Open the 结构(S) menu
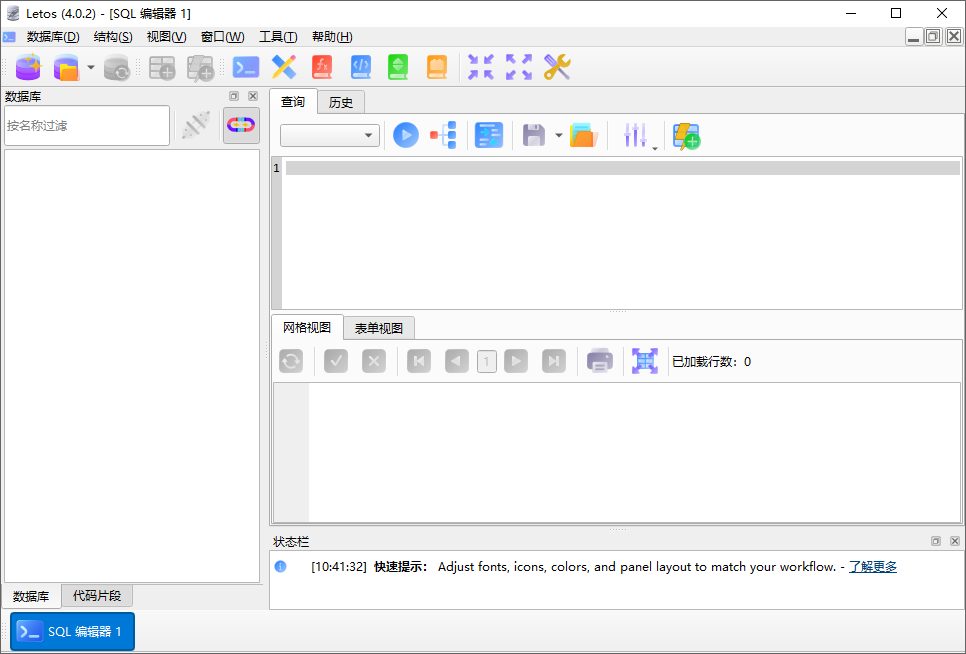This screenshot has width=966, height=654. coord(113,37)
